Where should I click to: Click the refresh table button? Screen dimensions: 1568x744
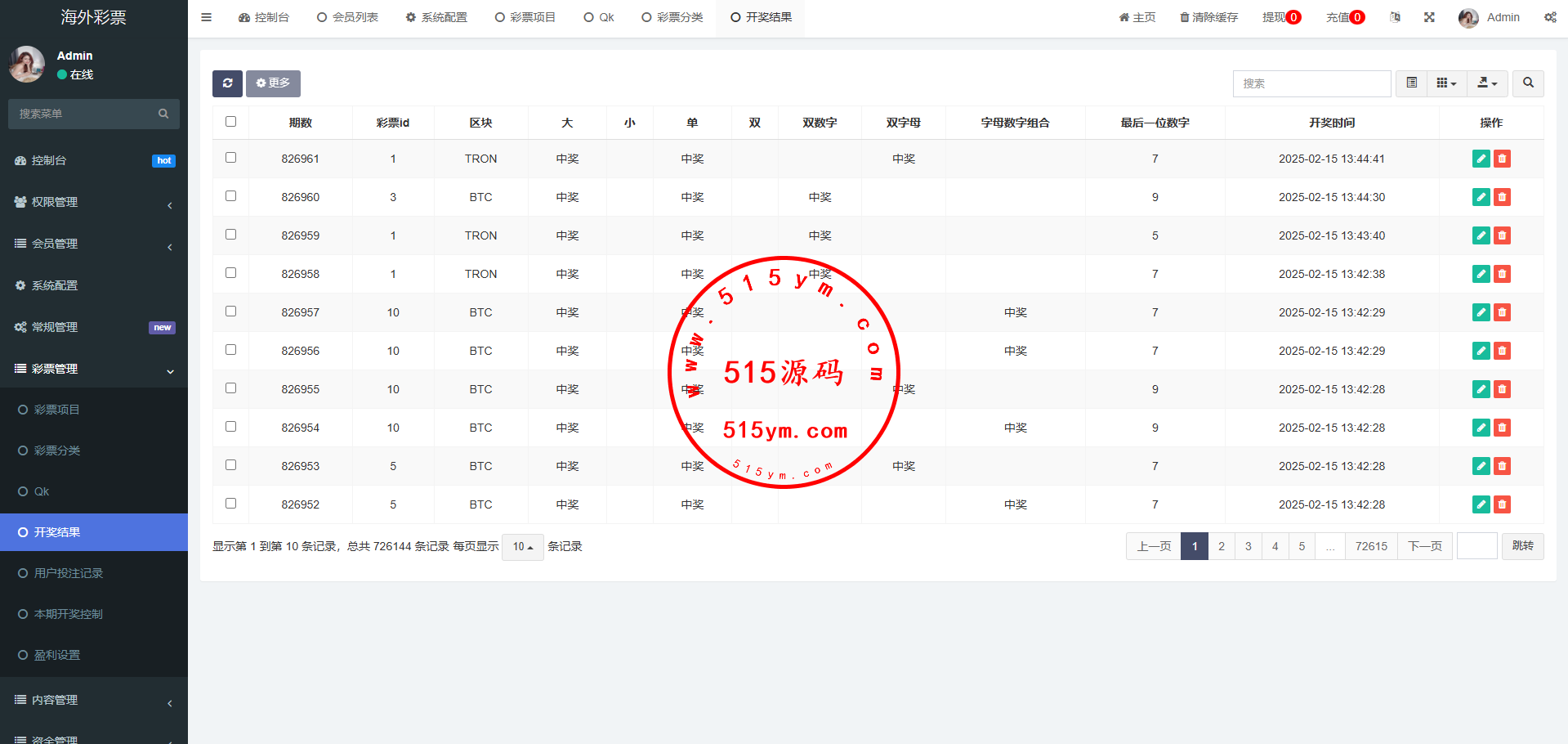(x=227, y=83)
